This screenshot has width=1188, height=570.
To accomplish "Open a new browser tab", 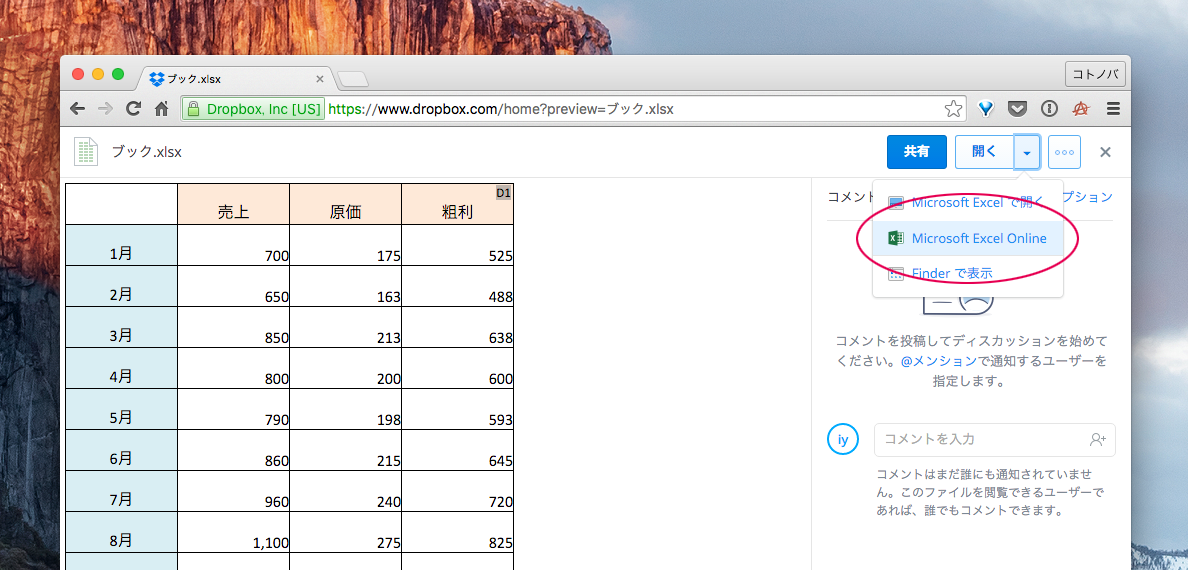I will point(352,79).
